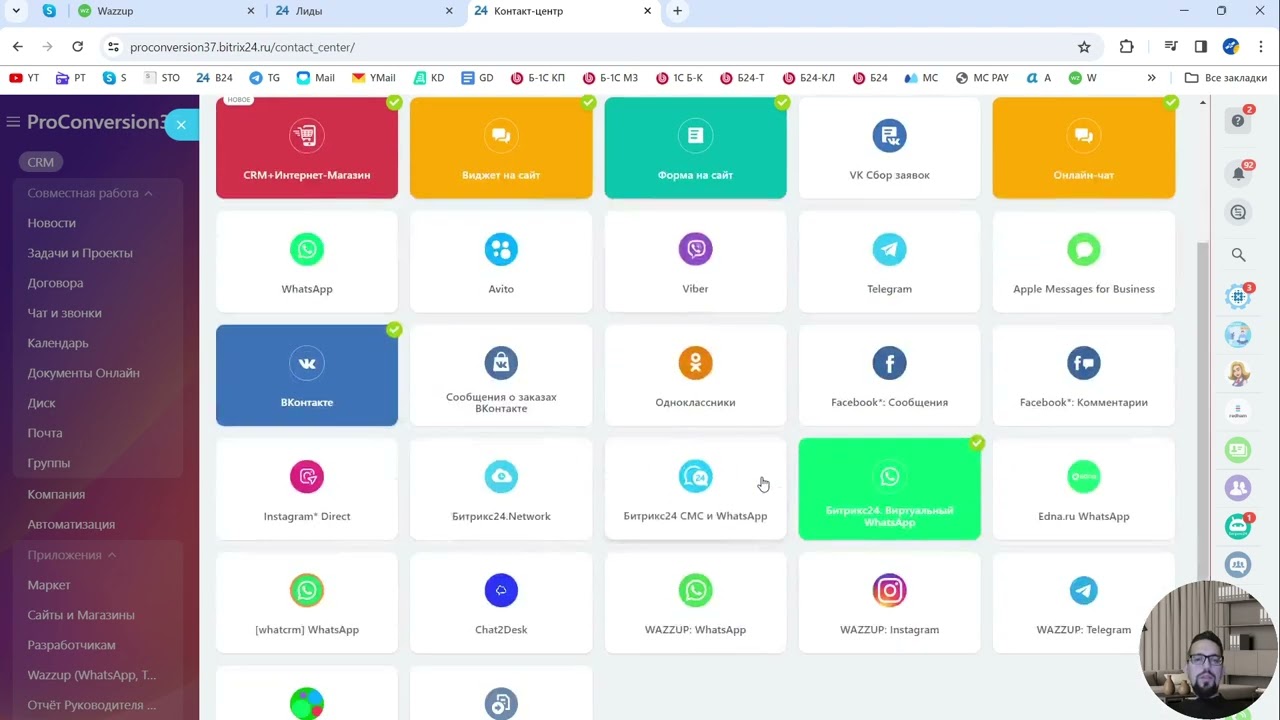Open the Chat2Desk card
The width and height of the screenshot is (1280, 720).
[501, 603]
